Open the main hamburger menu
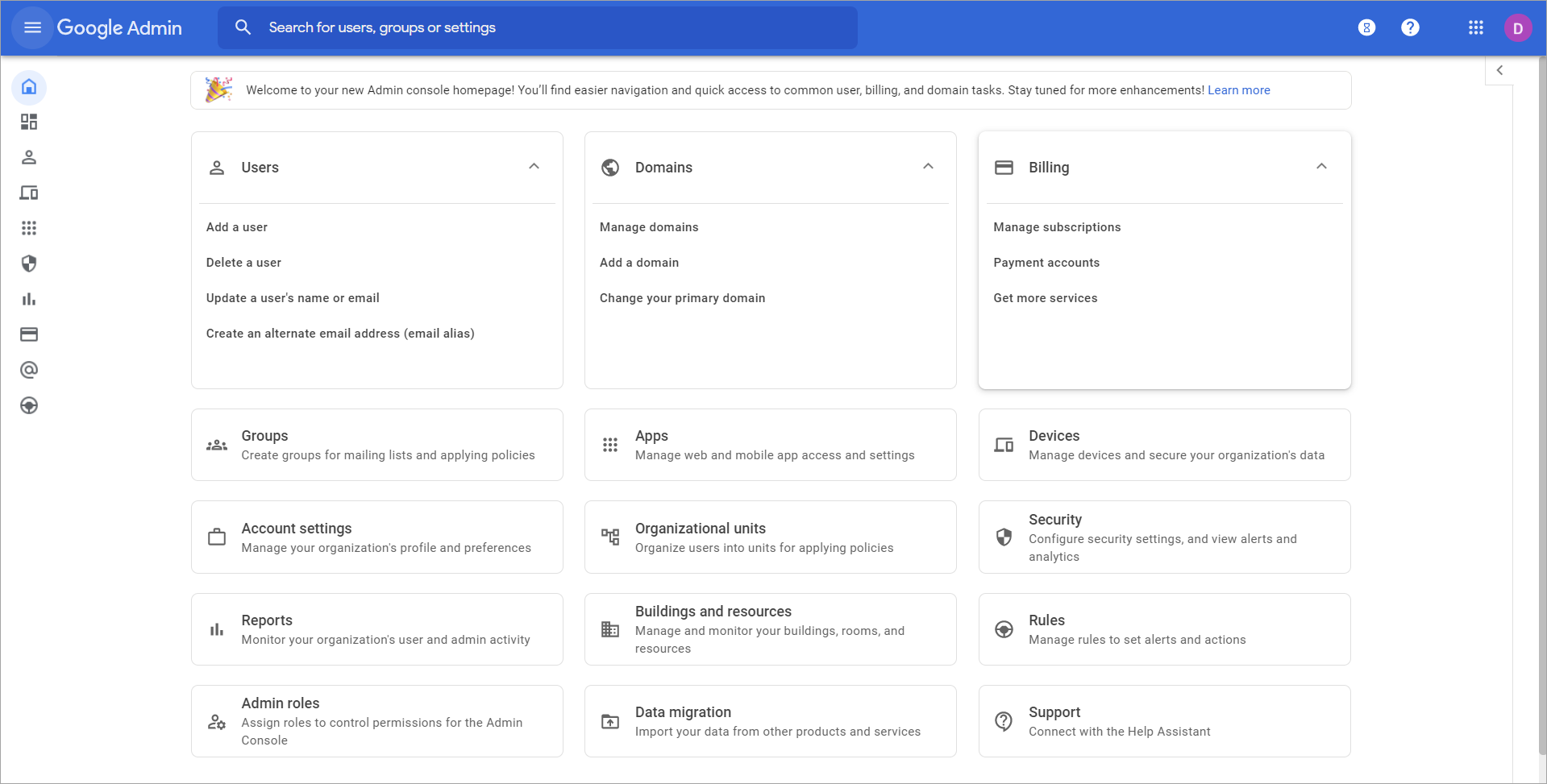 coord(32,27)
